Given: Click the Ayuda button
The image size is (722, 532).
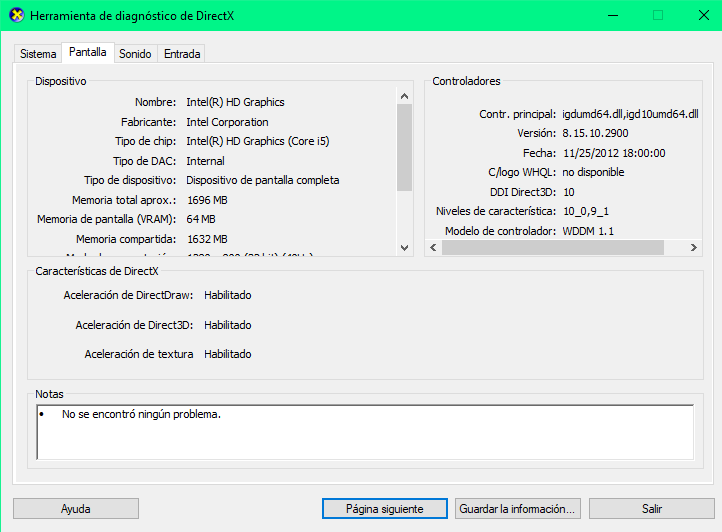Looking at the screenshot, I should click(76, 509).
